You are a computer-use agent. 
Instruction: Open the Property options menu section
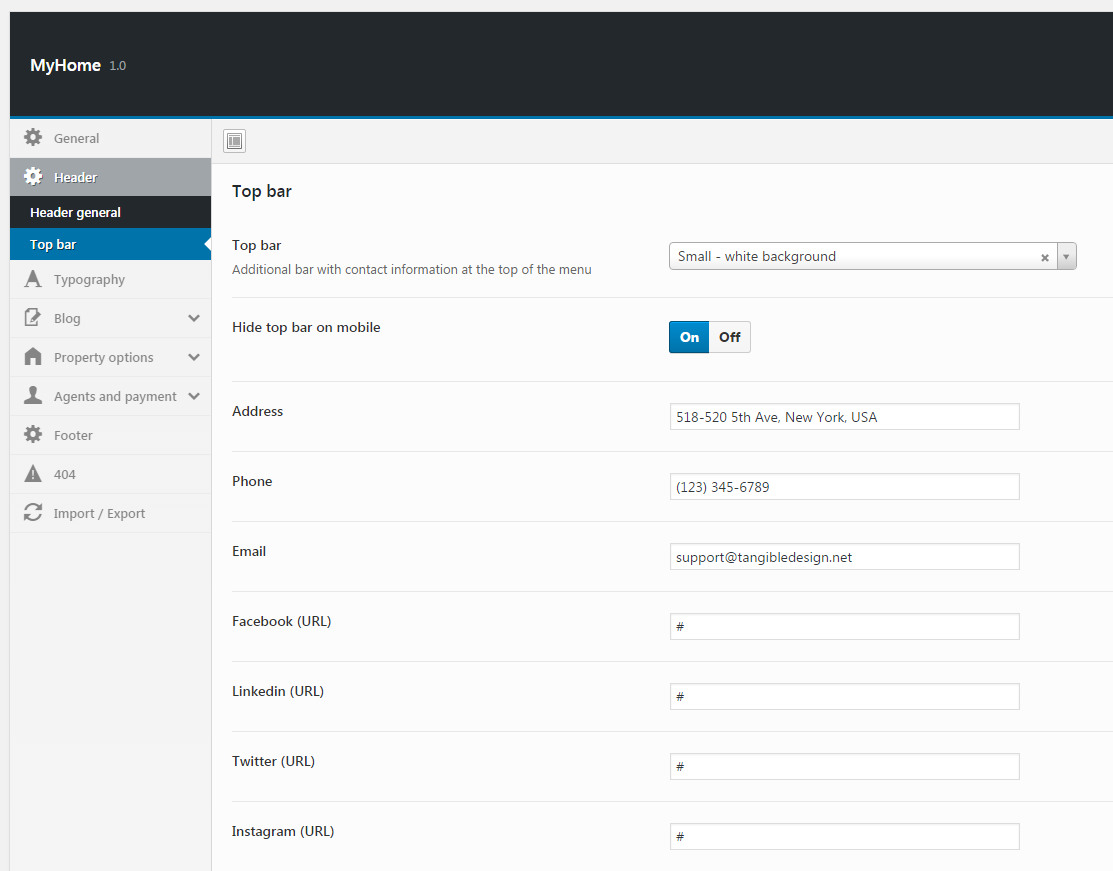pyautogui.click(x=111, y=357)
